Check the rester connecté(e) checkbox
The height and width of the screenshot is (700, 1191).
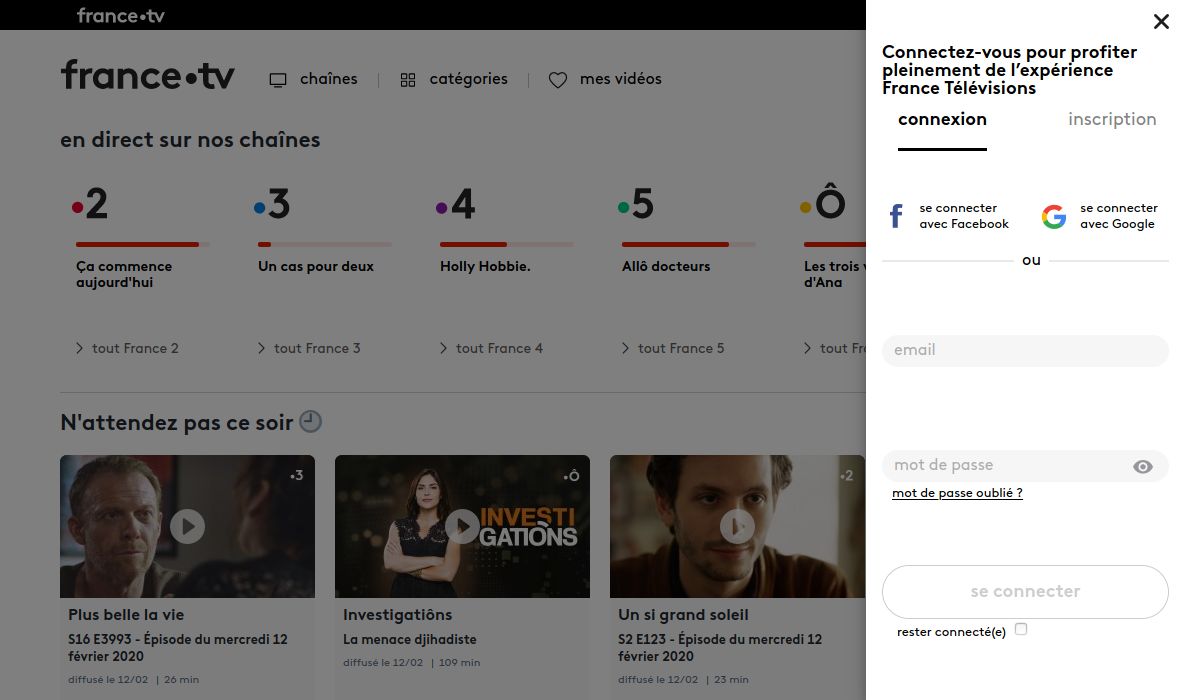pyautogui.click(x=1021, y=627)
